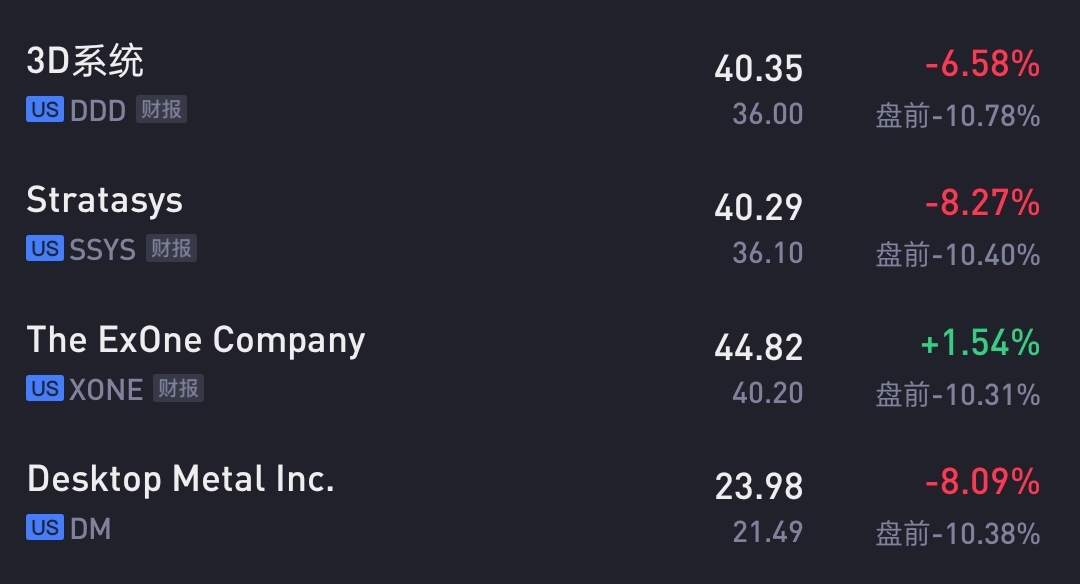Image resolution: width=1080 pixels, height=584 pixels.
Task: Click the -8.09% change for Desktop Metal
Action: tap(982, 481)
